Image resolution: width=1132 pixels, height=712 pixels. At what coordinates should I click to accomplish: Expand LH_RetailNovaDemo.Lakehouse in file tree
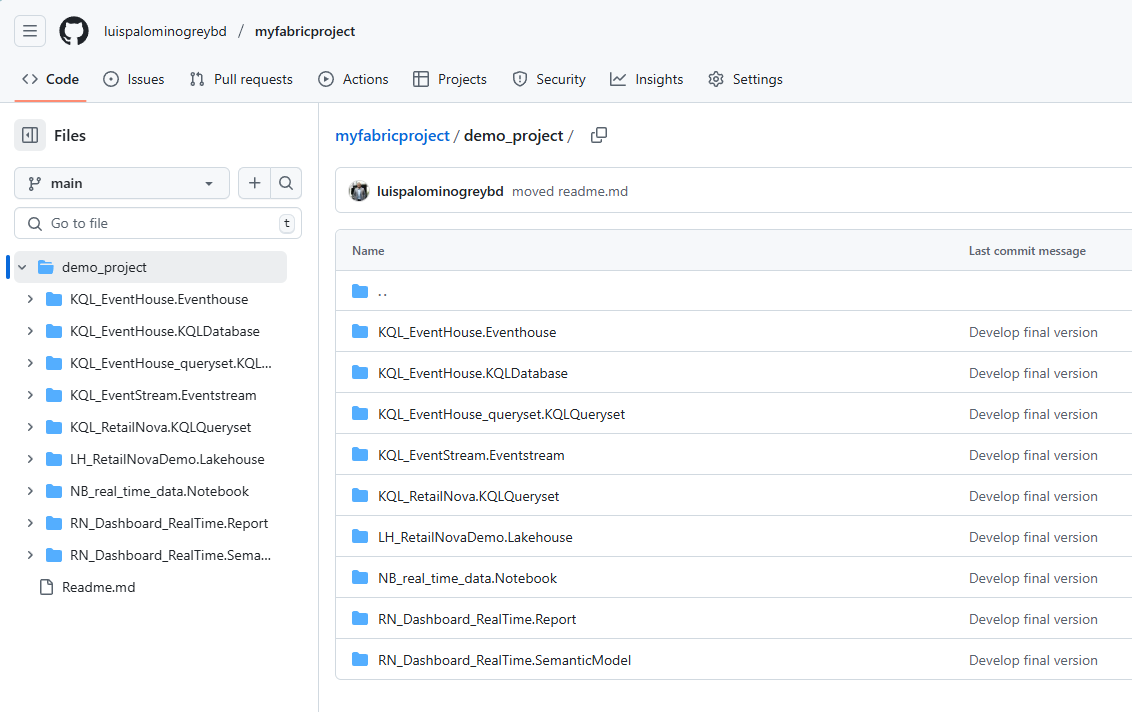tap(30, 459)
